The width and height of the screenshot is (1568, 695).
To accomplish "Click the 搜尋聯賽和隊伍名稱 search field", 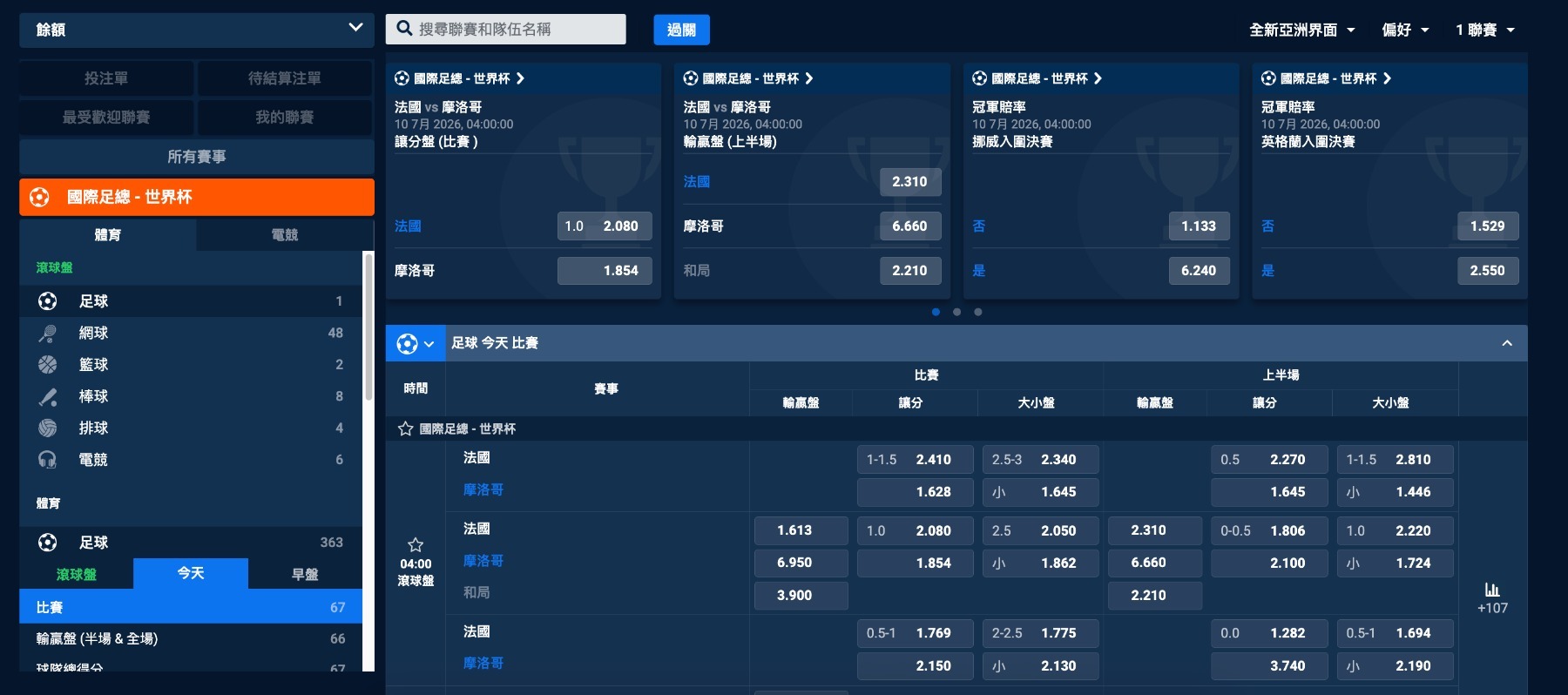I will click(505, 30).
